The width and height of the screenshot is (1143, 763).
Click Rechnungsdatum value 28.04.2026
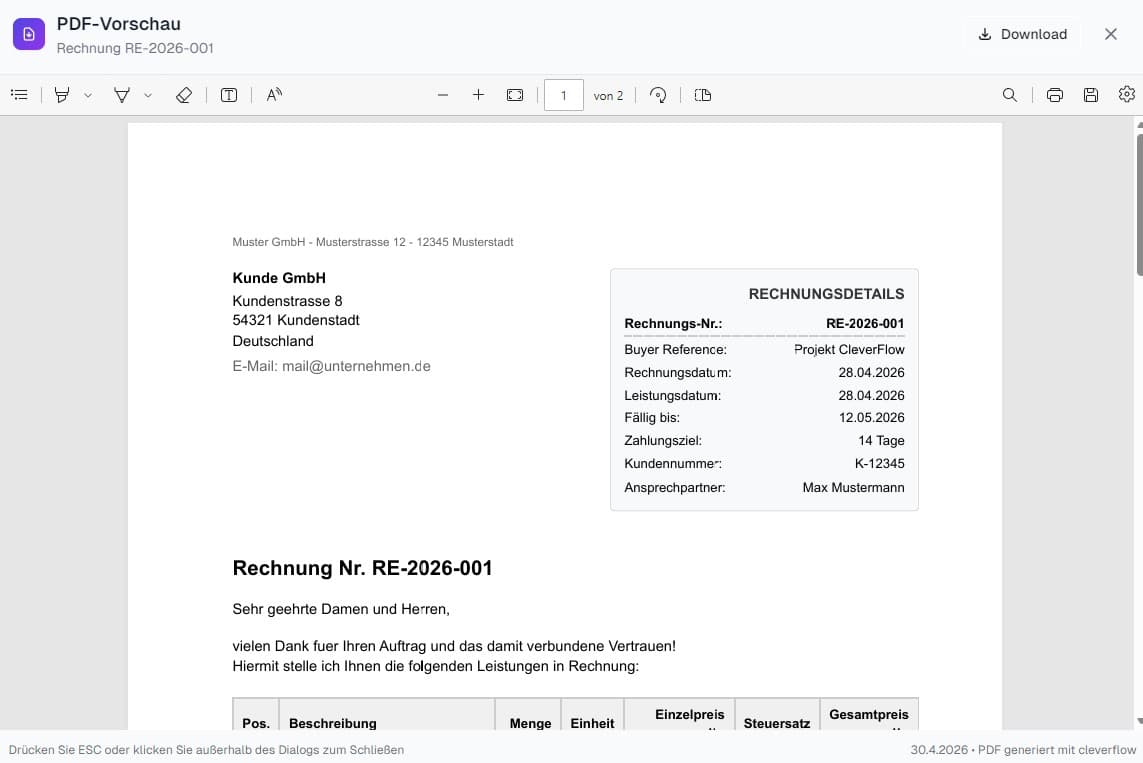coord(872,372)
